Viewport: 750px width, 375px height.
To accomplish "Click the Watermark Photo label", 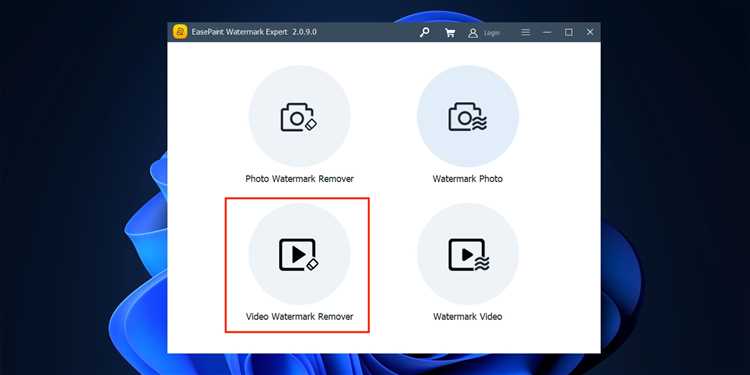I will pyautogui.click(x=467, y=179).
